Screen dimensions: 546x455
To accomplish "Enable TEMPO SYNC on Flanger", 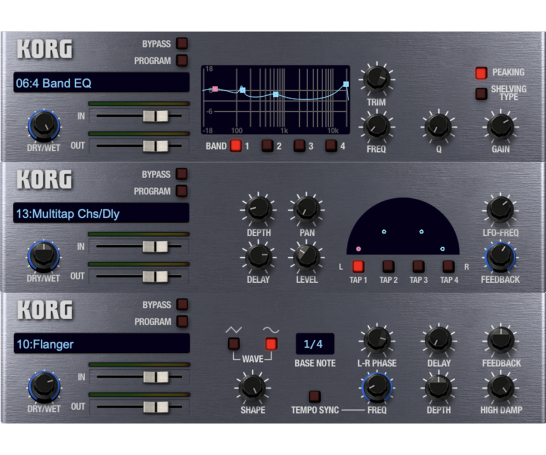I will (x=314, y=397).
